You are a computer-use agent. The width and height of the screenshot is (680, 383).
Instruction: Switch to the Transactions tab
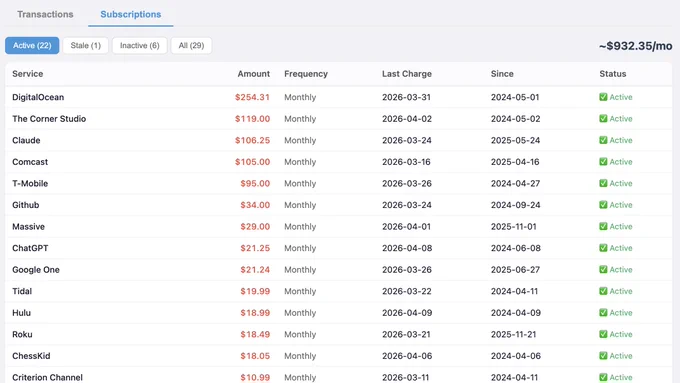point(45,14)
